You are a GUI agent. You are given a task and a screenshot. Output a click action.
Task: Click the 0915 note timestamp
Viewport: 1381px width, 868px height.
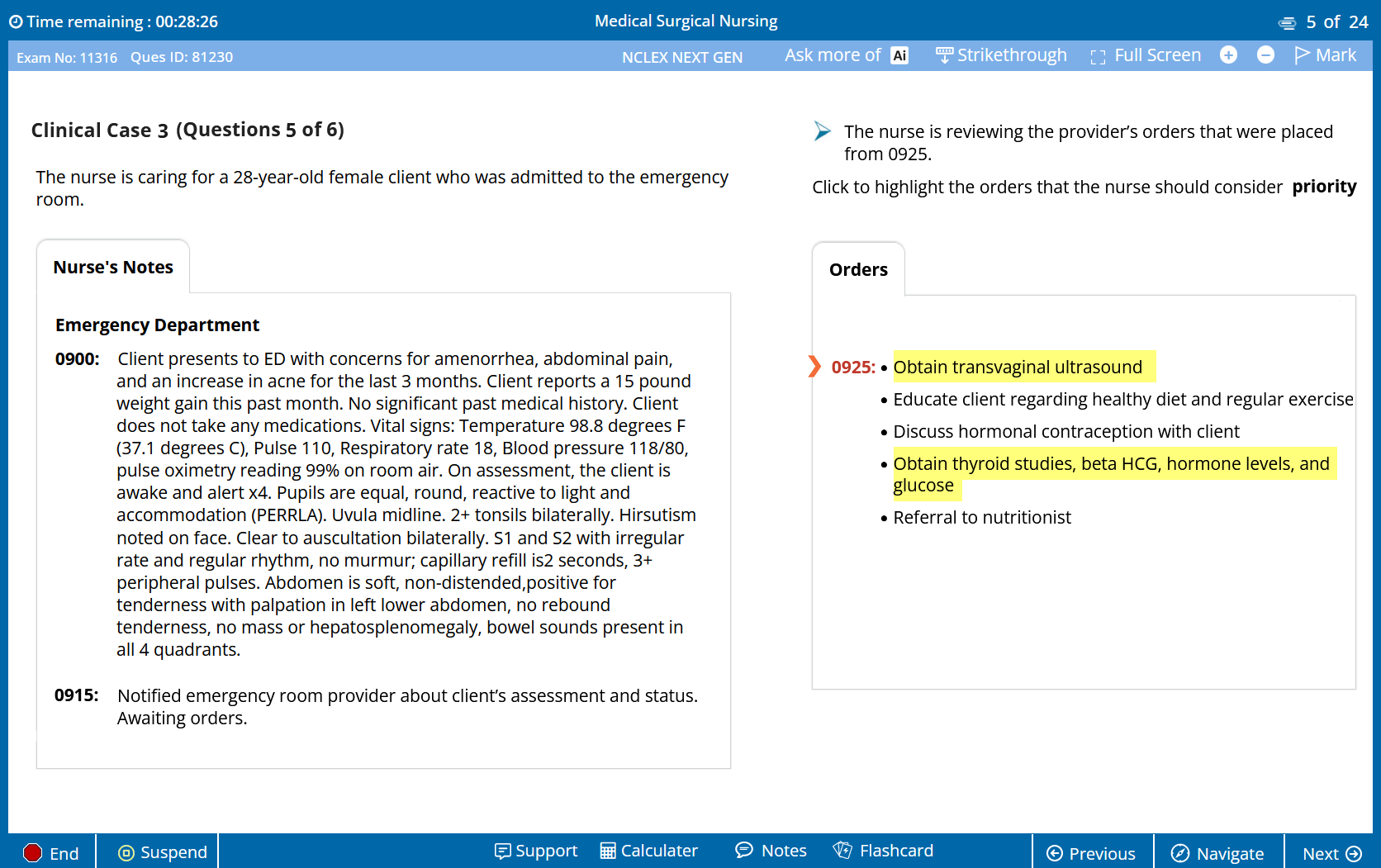[77, 695]
